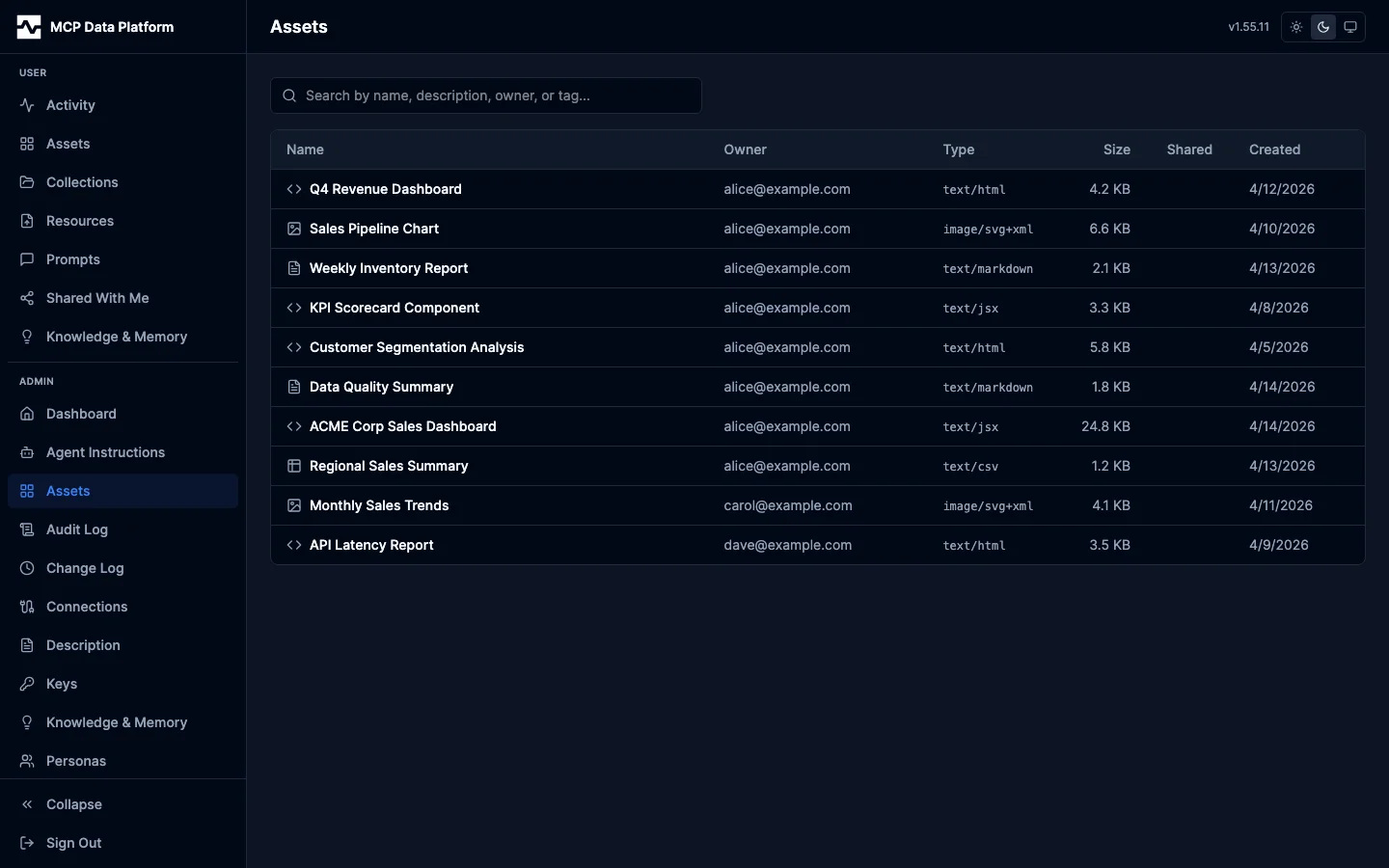Screen dimensions: 1389x868
Task: Sort the table by Created column
Action: tap(1274, 149)
